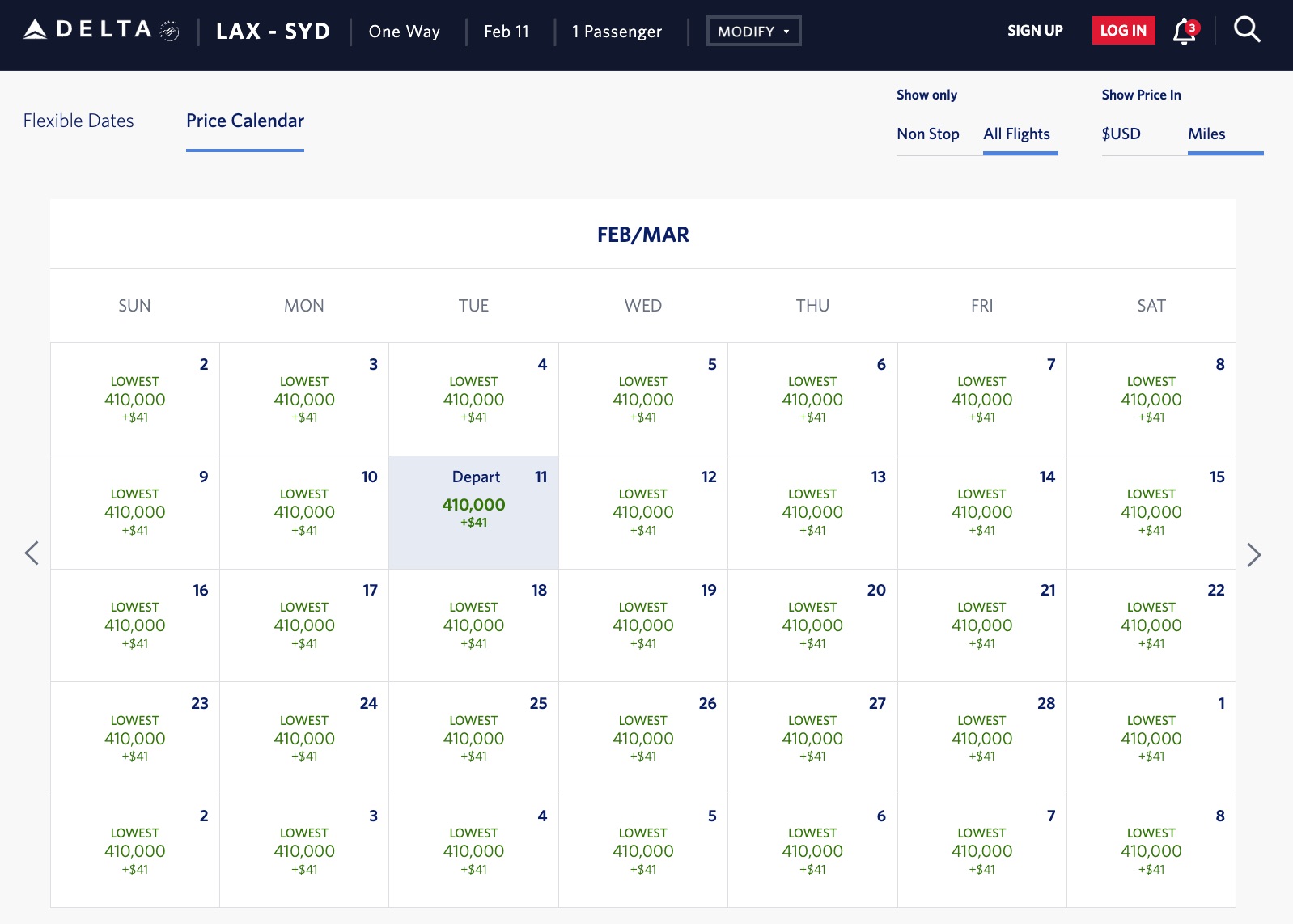Open the notifications bell
Screen dimensions: 1293x924
tap(1185, 32)
